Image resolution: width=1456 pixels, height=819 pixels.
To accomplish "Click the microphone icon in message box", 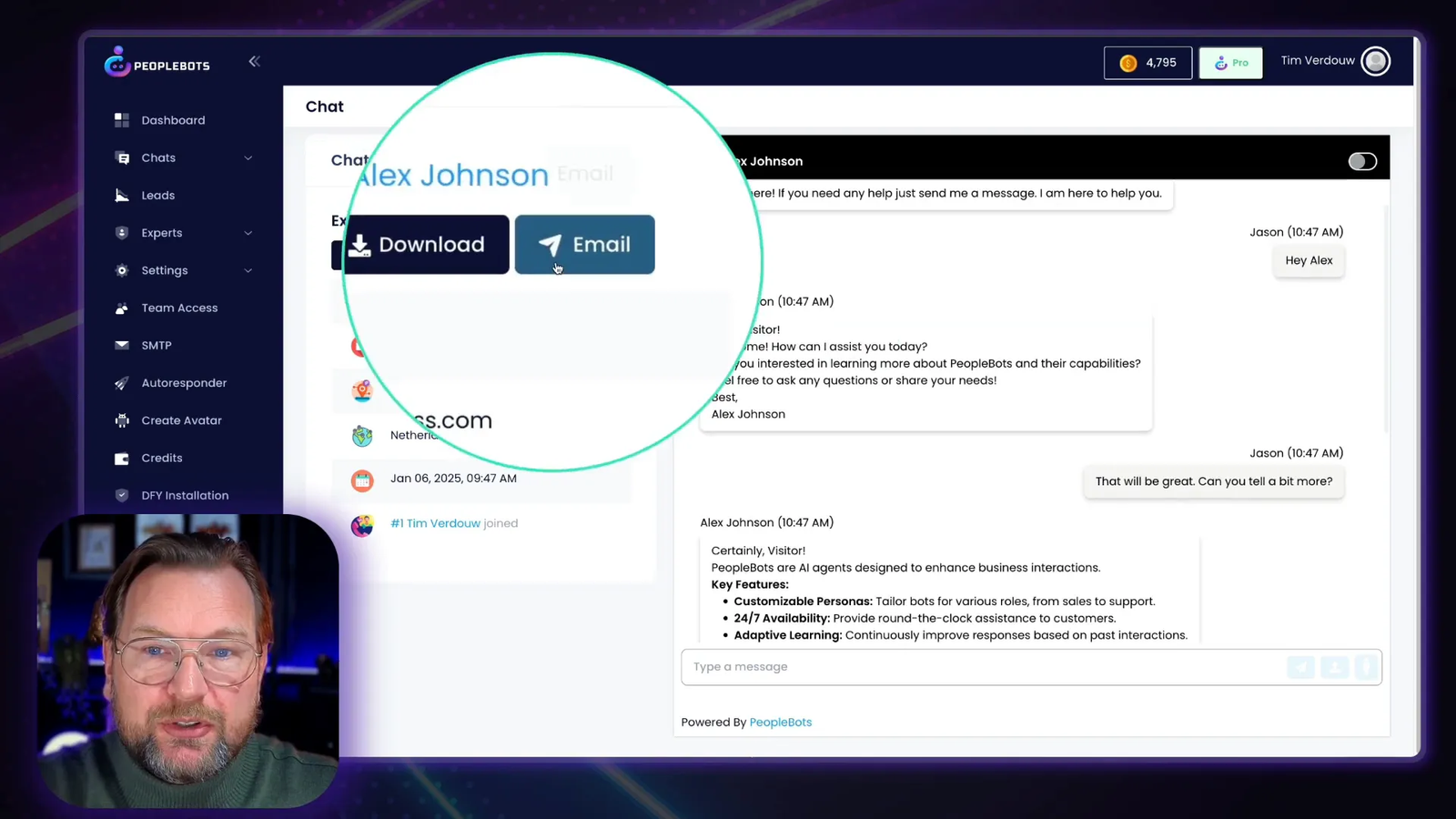I will [x=1366, y=667].
